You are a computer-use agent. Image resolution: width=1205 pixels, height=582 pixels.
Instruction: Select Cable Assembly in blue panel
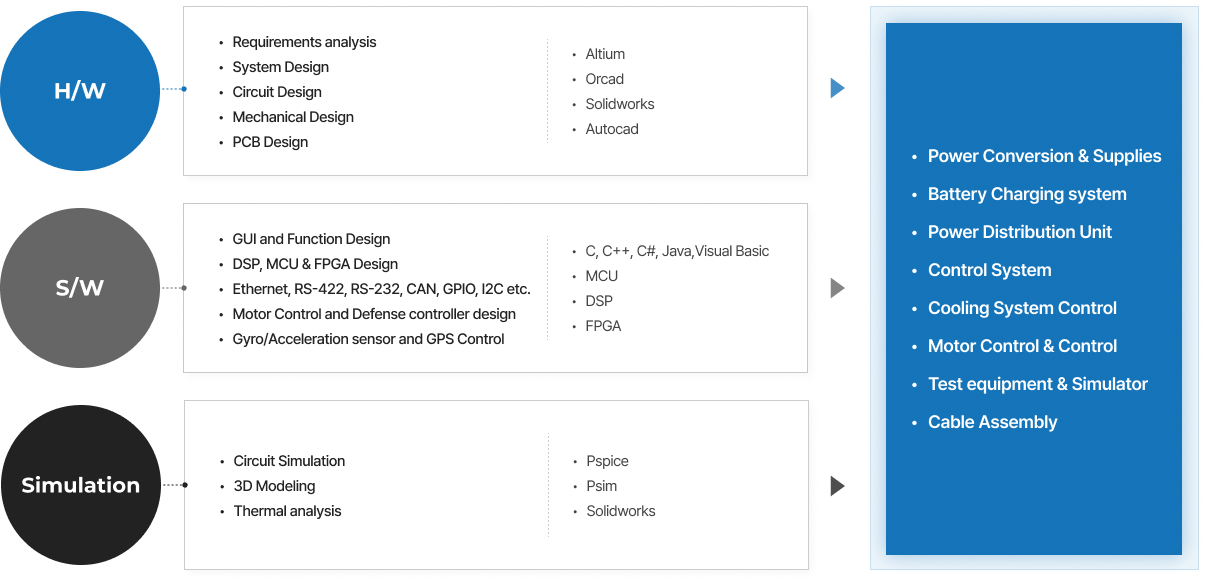coord(992,422)
